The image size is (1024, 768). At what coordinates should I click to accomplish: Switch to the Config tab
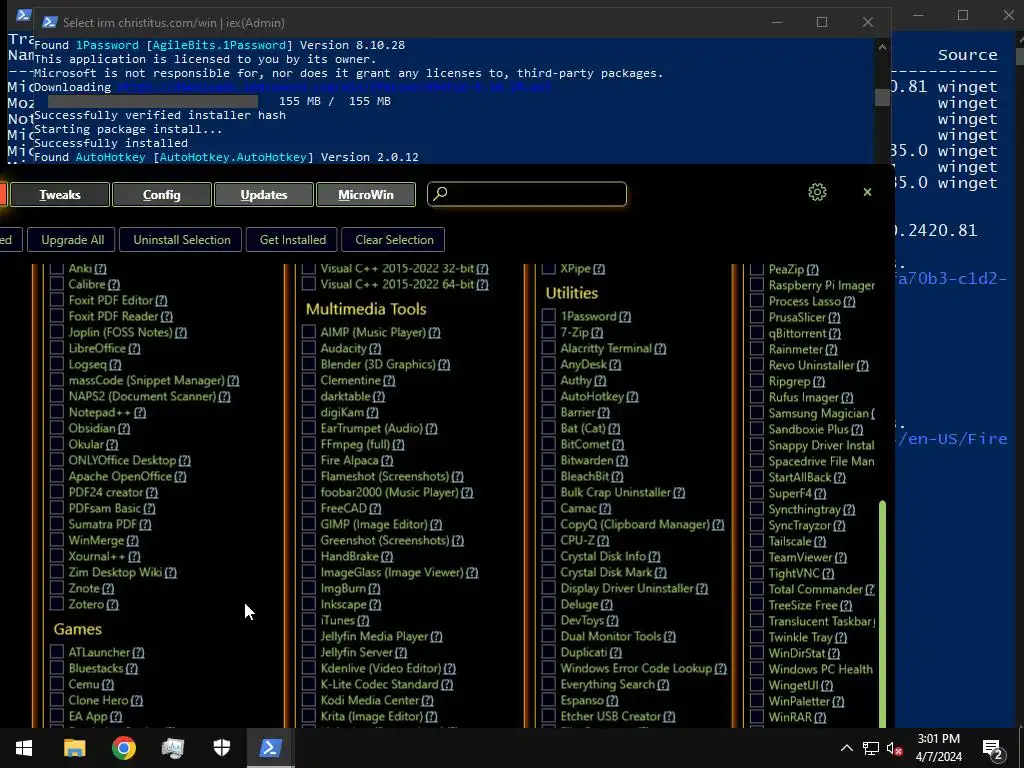[x=161, y=195]
